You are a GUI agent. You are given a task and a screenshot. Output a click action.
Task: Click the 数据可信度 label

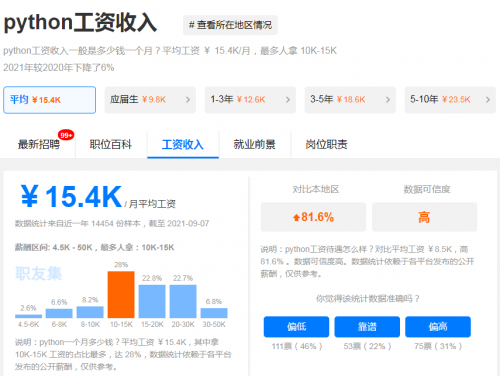pyautogui.click(x=427, y=189)
